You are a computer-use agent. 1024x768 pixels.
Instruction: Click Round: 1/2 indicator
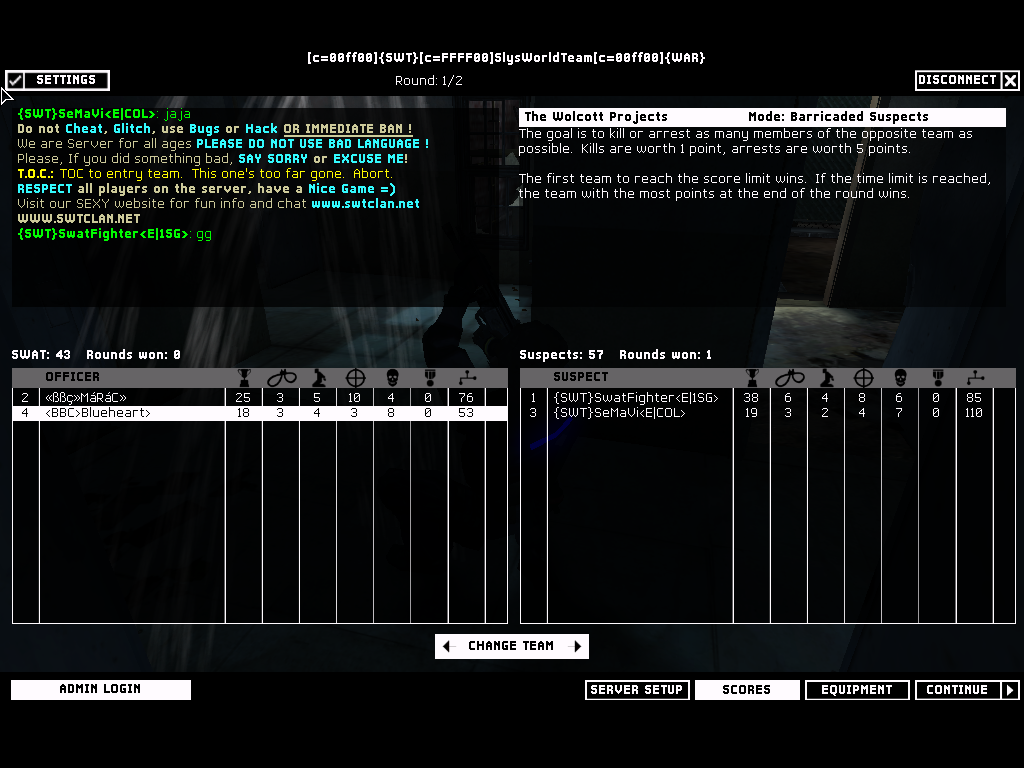429,81
